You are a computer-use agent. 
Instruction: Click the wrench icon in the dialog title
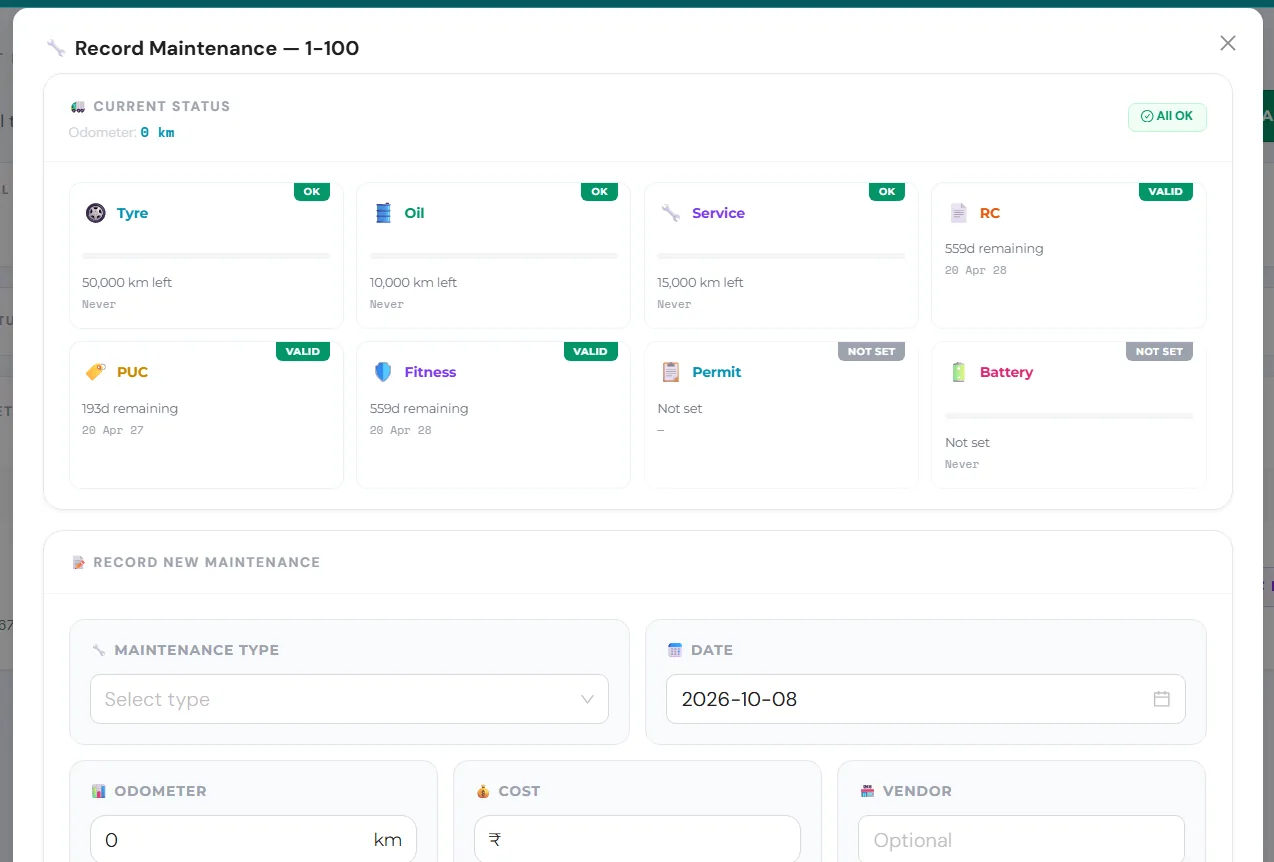(x=56, y=48)
